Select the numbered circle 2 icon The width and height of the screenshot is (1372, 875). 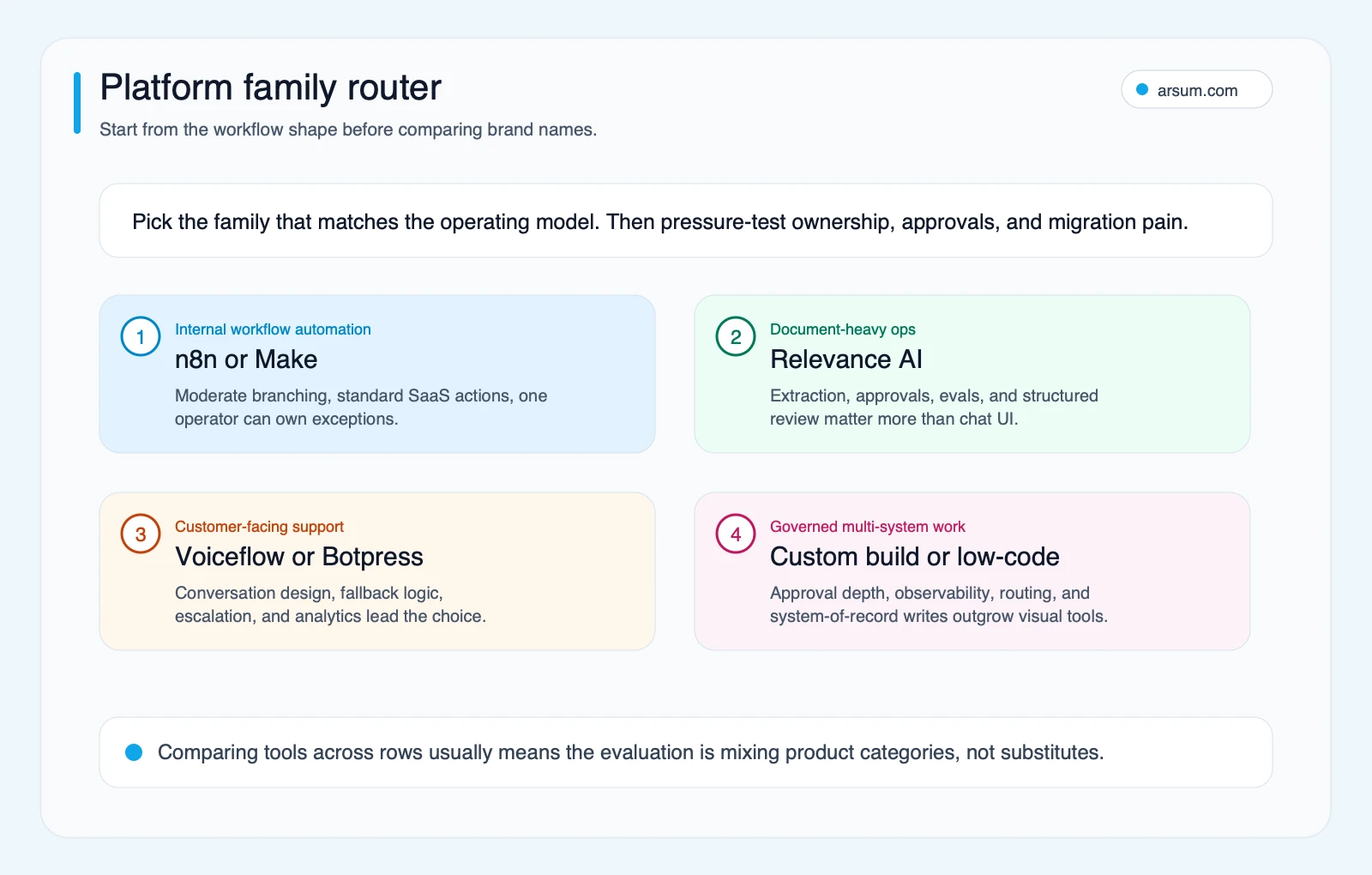[736, 336]
